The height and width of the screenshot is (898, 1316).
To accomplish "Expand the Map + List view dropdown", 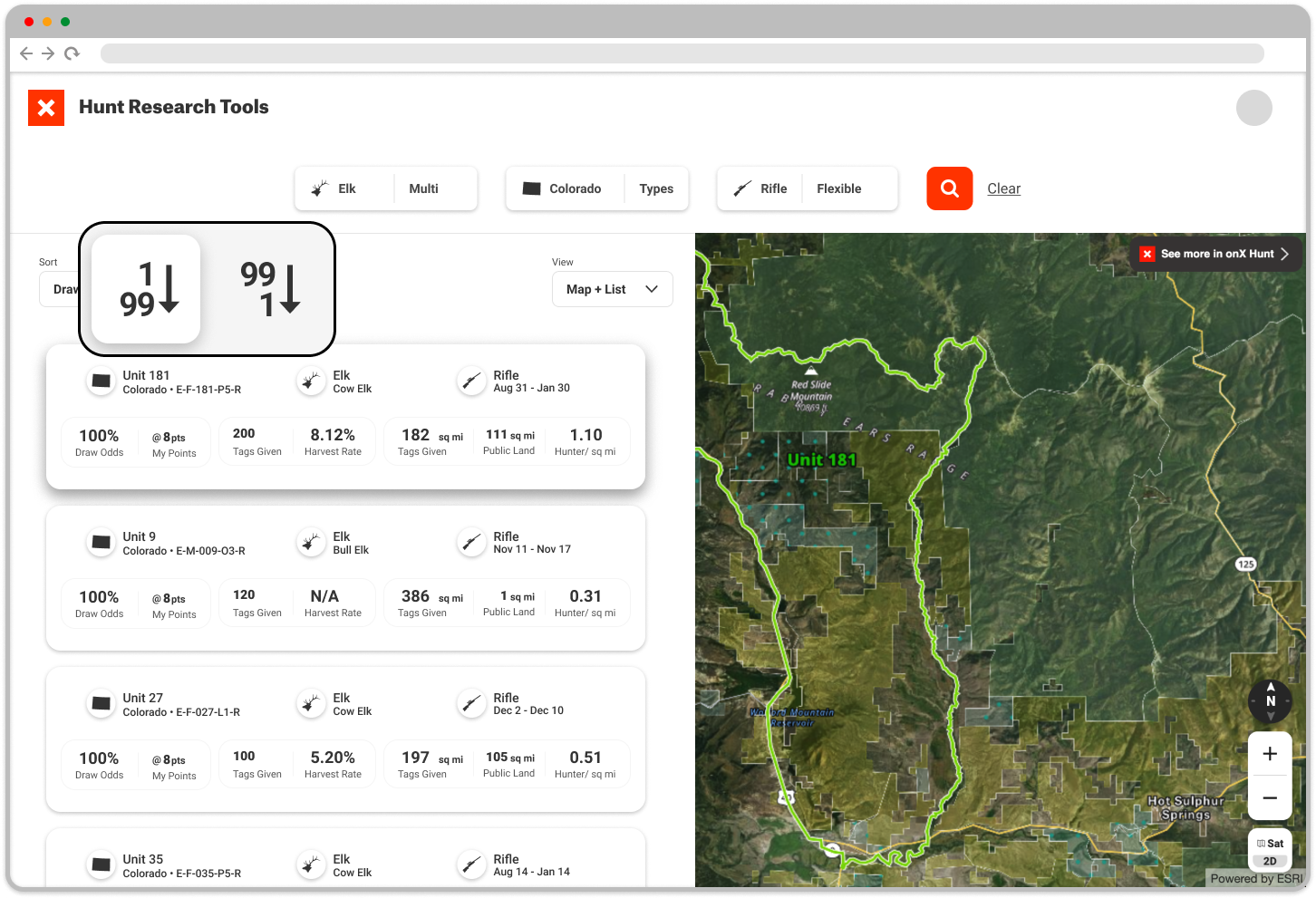I will pos(613,289).
